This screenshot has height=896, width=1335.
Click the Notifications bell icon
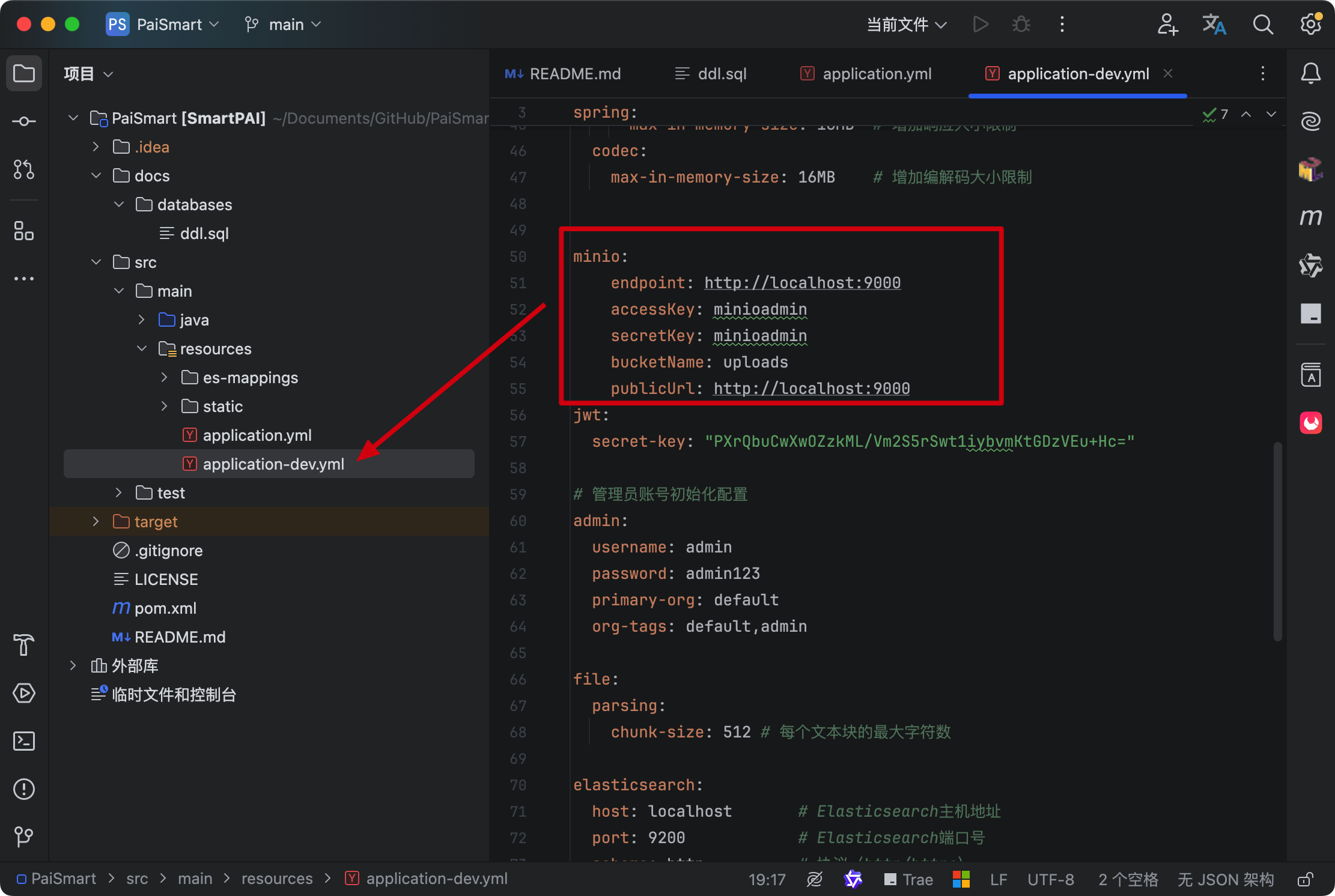pos(1310,73)
